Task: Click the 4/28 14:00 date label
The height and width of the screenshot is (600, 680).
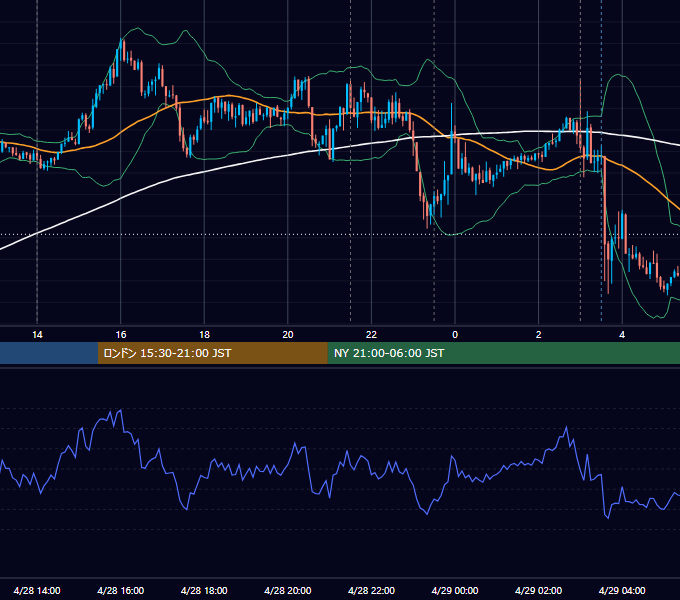Action: [x=37, y=590]
